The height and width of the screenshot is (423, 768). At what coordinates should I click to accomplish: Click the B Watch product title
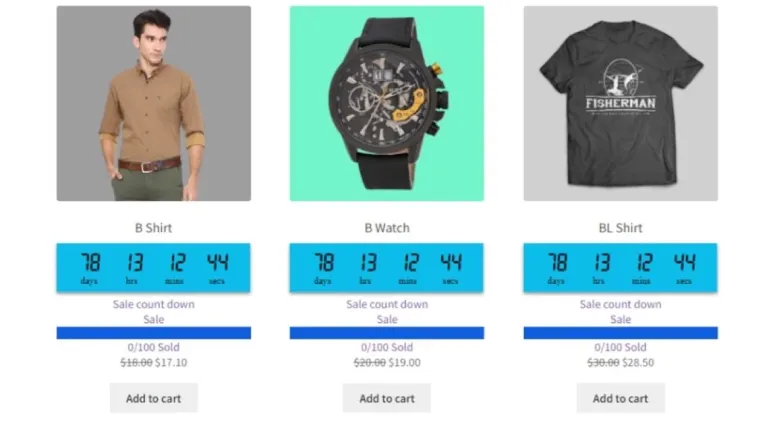pyautogui.click(x=387, y=228)
